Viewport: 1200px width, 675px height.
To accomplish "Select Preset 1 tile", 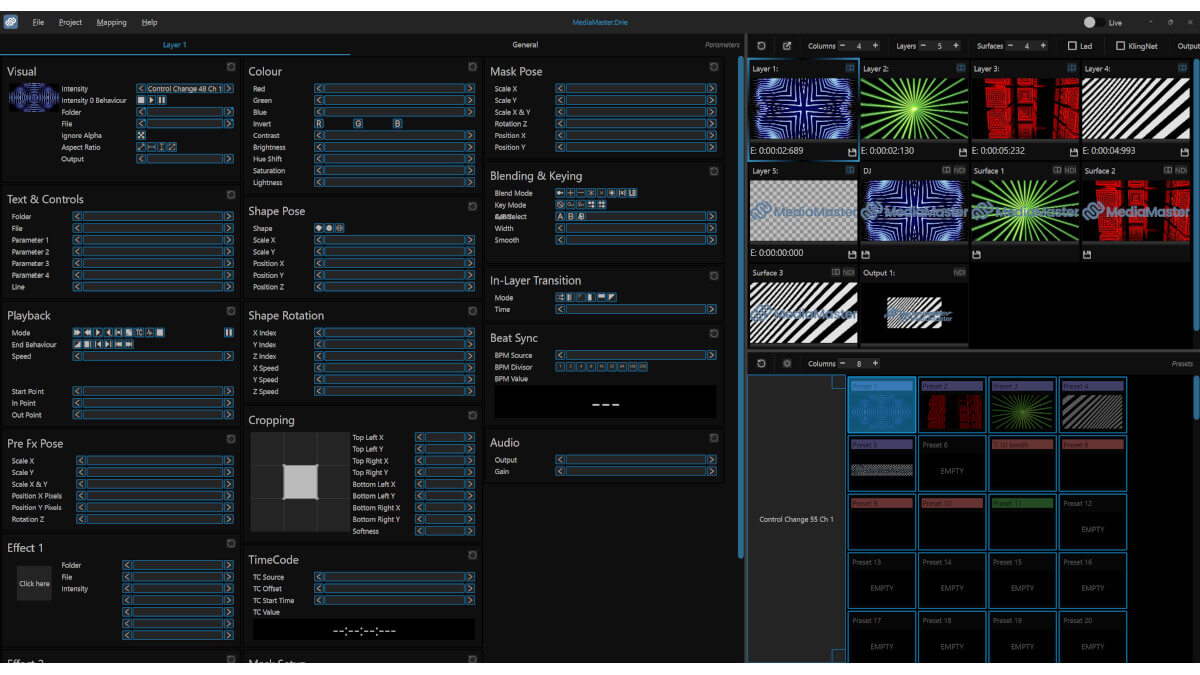I will click(x=882, y=405).
